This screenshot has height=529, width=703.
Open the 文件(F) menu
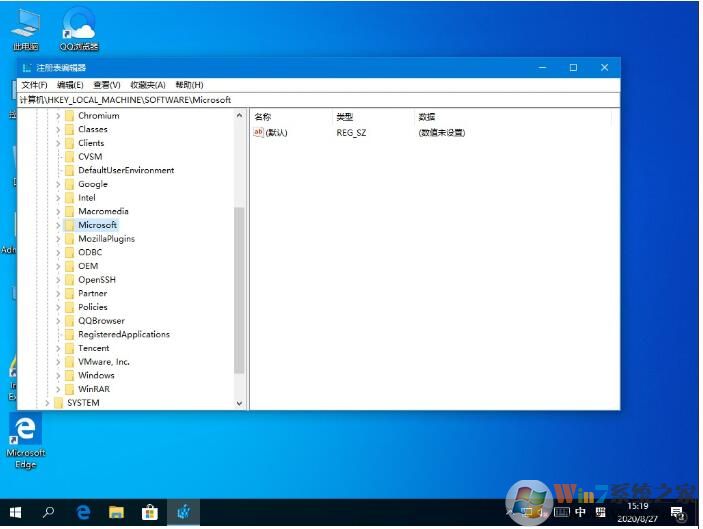34,85
